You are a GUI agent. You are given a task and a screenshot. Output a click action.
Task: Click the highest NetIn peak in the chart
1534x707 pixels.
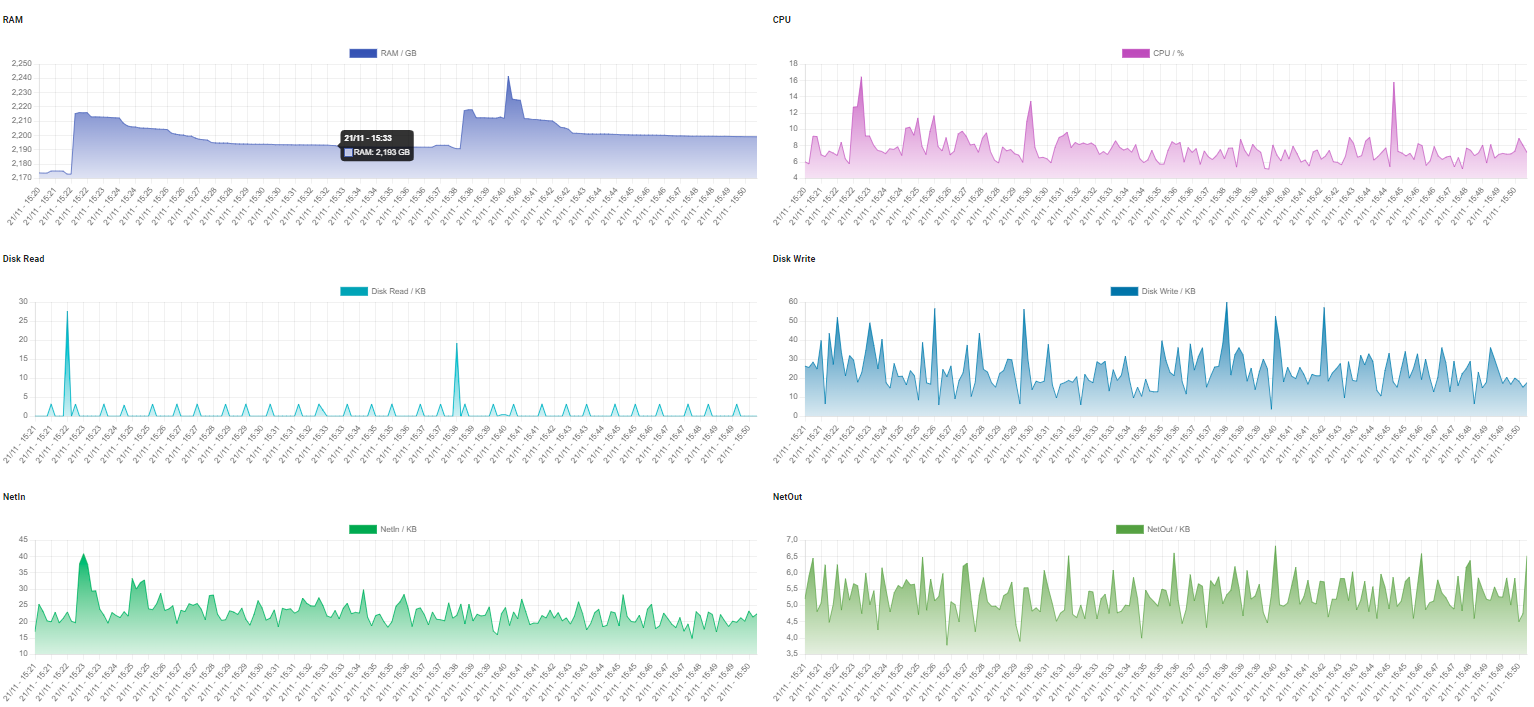(x=84, y=554)
